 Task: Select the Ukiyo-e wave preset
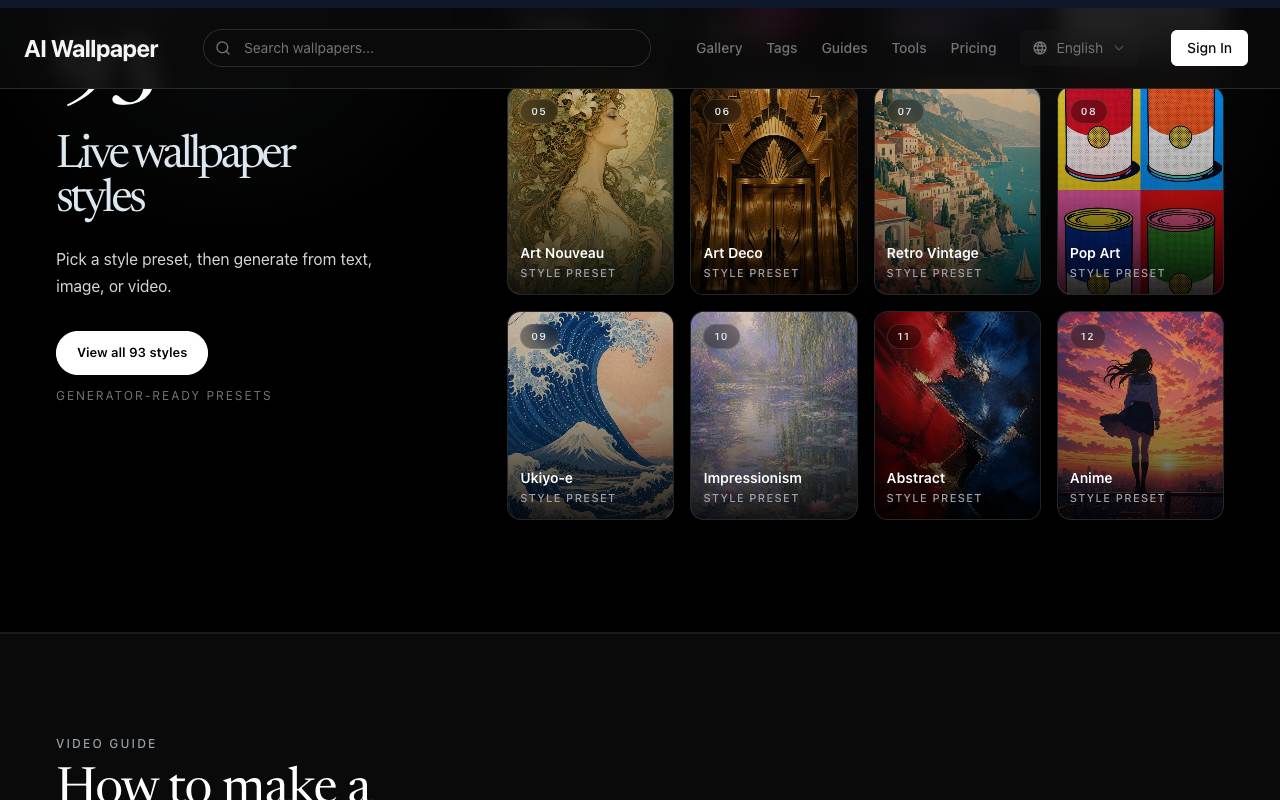point(590,415)
